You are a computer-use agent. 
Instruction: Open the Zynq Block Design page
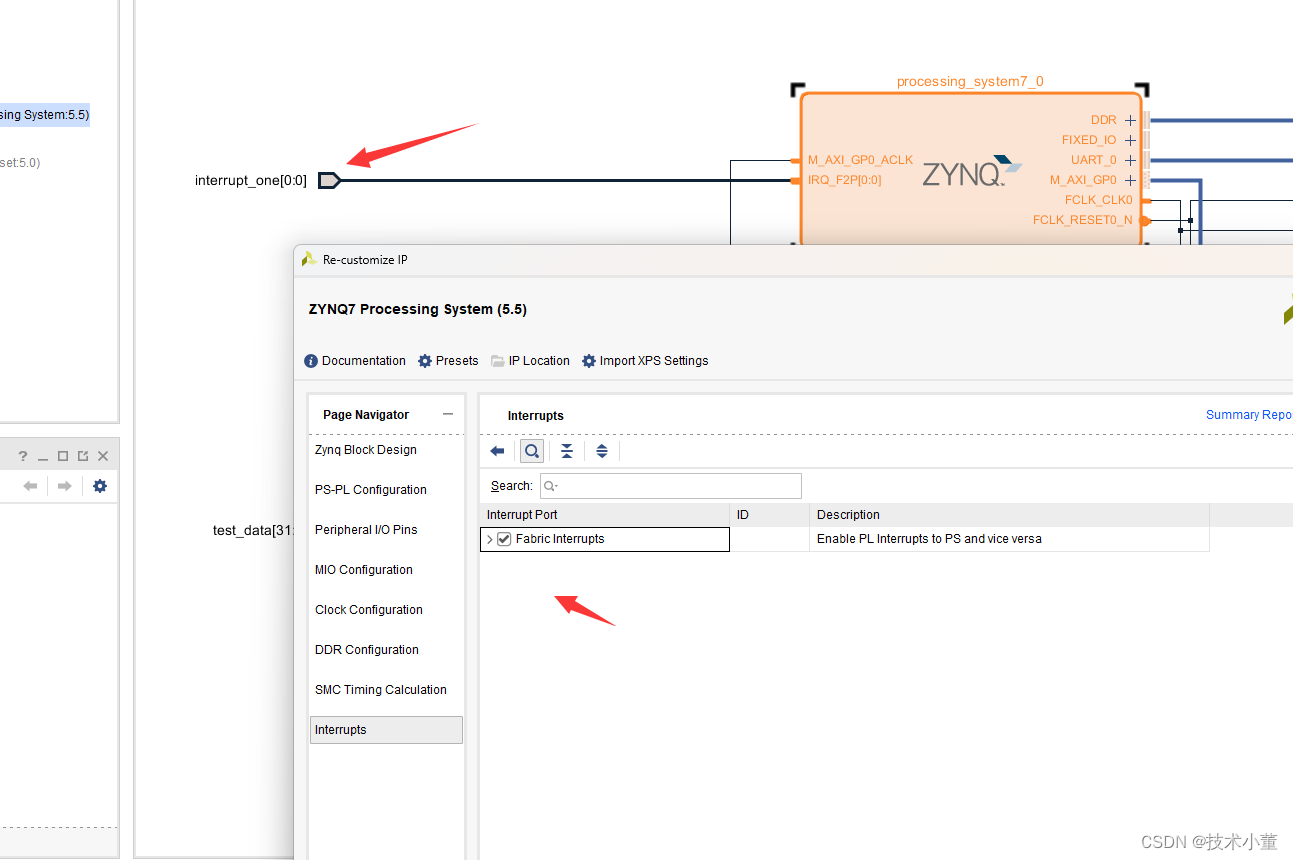[x=366, y=450]
